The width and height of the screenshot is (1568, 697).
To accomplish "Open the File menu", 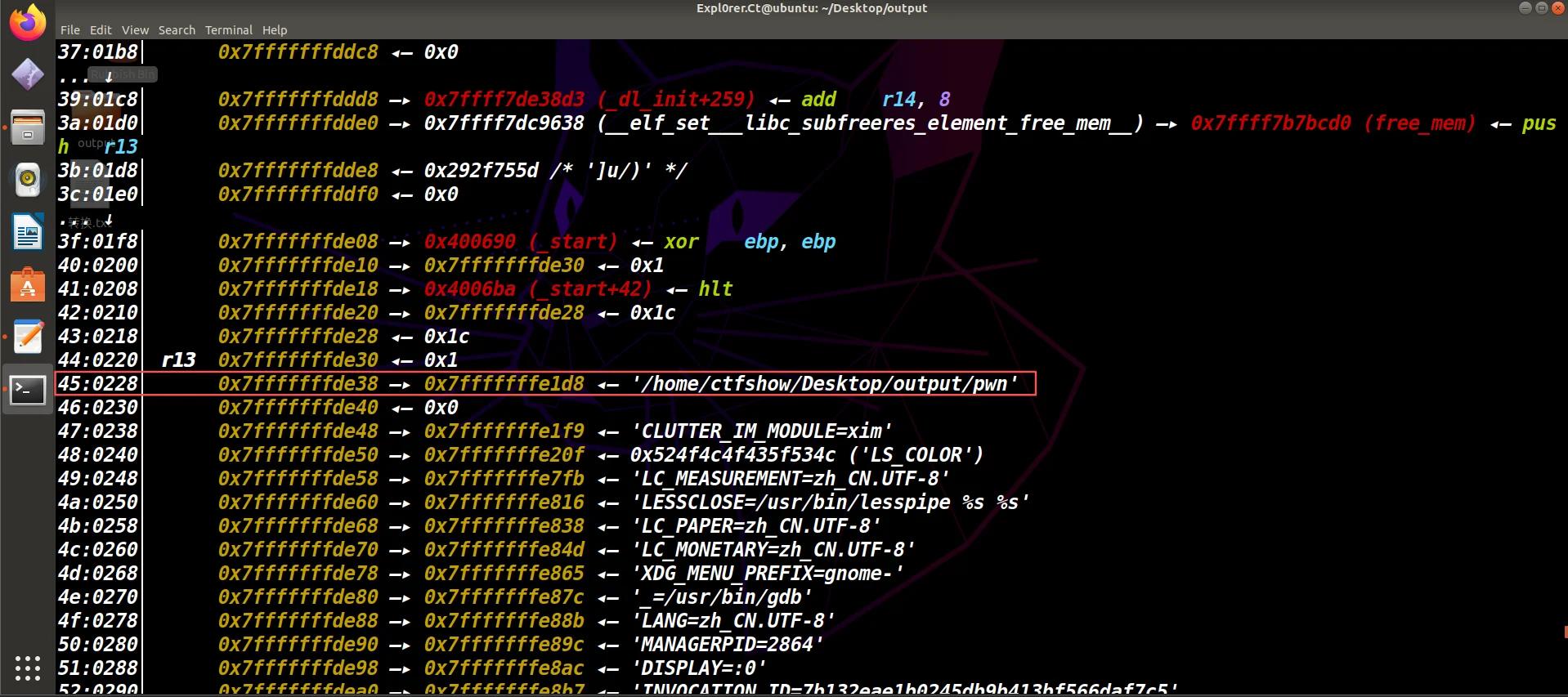I will point(70,30).
